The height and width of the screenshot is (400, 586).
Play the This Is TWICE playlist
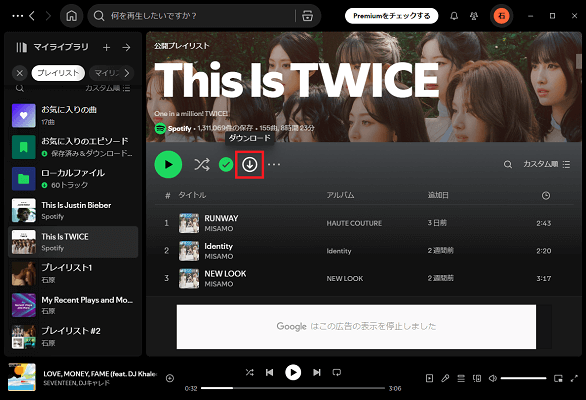tap(168, 164)
